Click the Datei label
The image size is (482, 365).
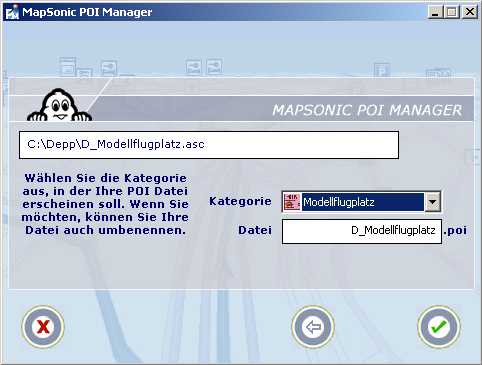(x=255, y=230)
